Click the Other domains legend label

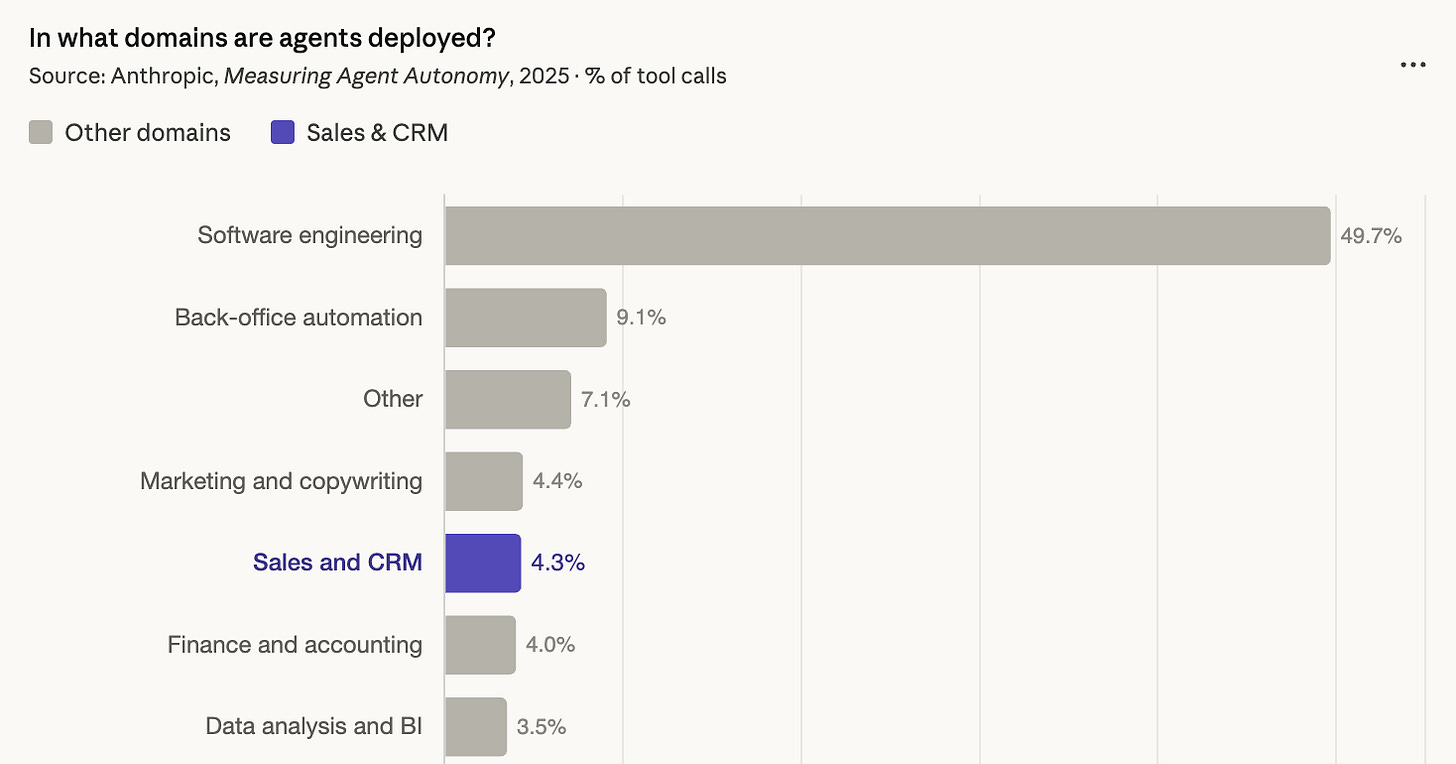(x=148, y=132)
